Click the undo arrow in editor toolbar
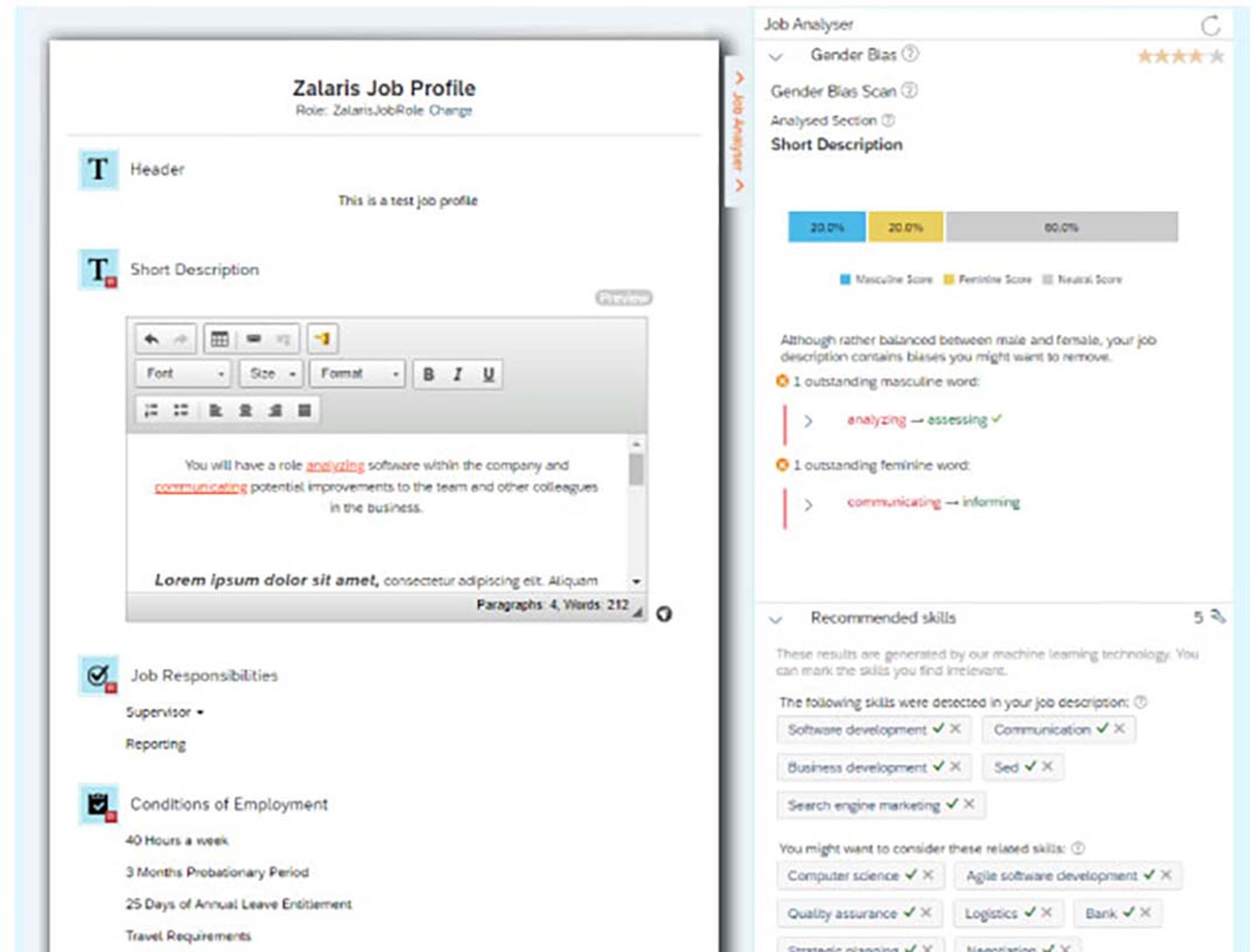Screen dimensions: 1260x952 pyautogui.click(x=152, y=340)
